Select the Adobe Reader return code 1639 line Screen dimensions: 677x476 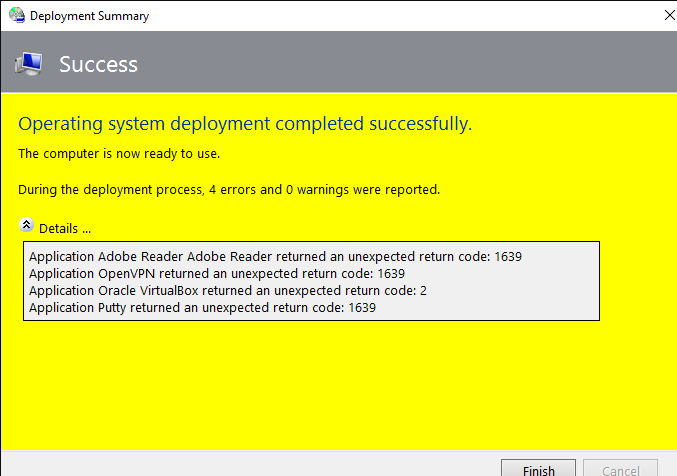click(275, 257)
